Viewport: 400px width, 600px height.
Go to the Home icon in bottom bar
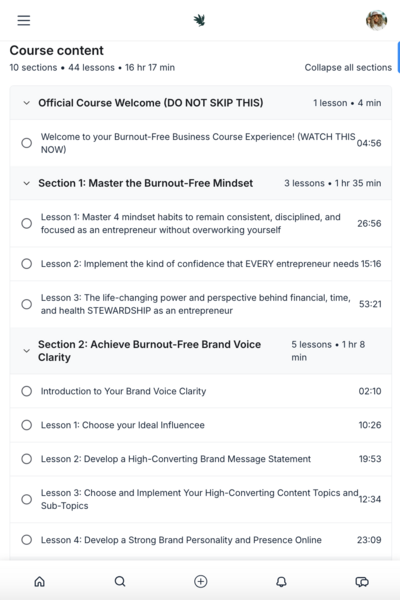tap(39, 582)
